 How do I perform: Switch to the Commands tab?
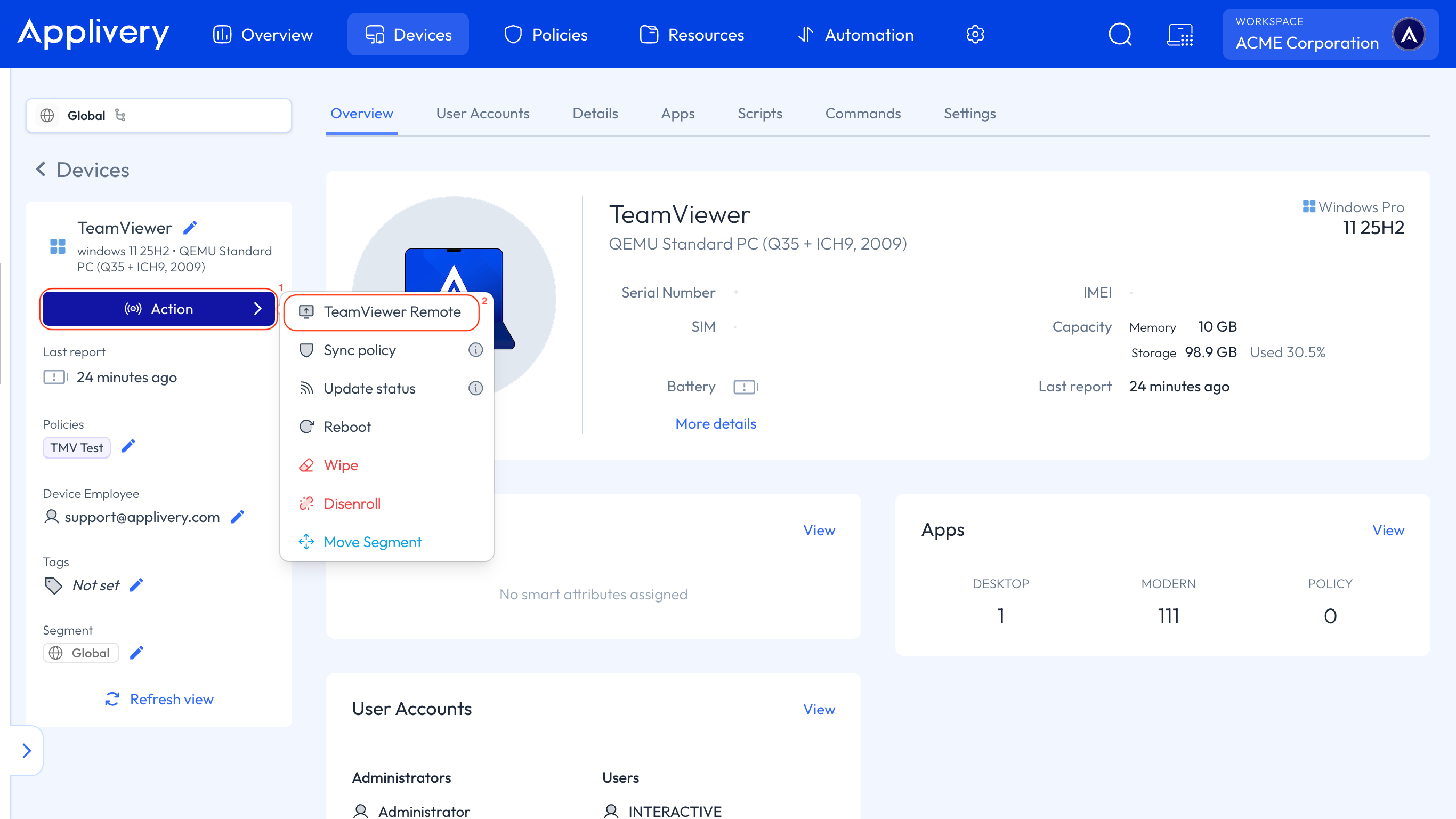(863, 114)
